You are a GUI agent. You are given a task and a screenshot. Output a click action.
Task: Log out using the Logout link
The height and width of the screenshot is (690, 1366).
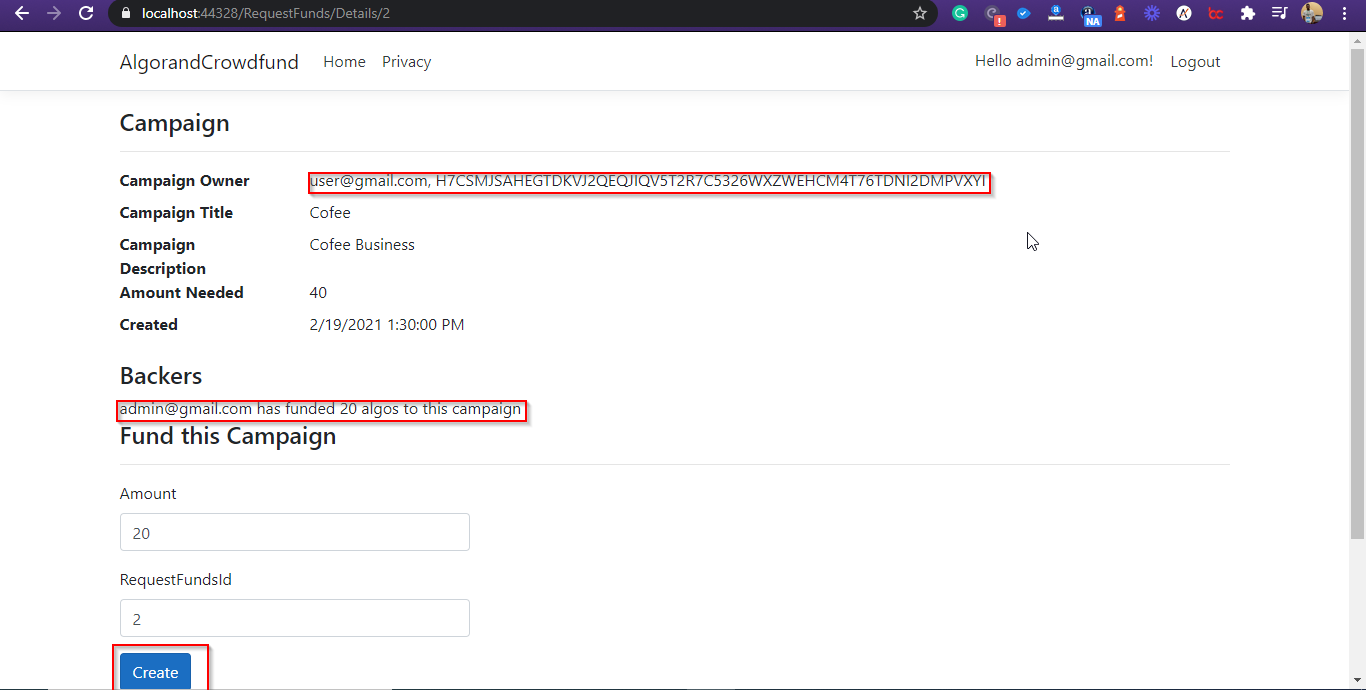1195,62
